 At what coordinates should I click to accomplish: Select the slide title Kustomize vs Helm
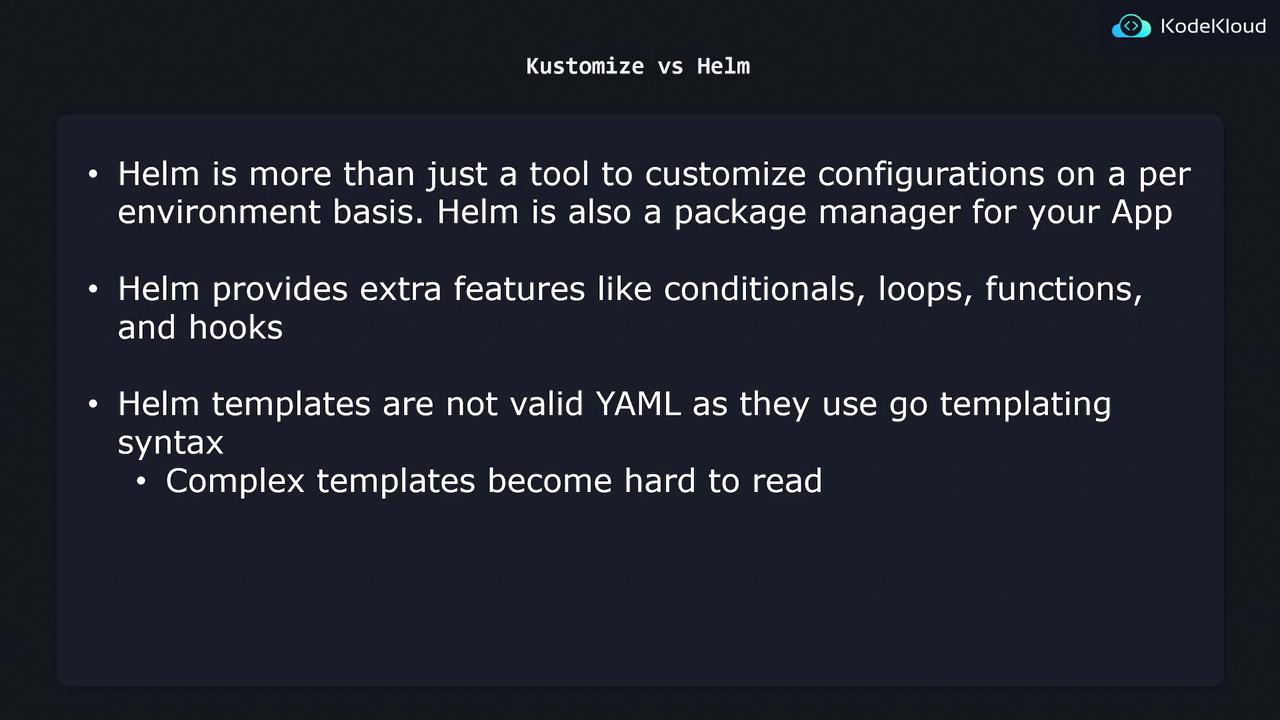pos(638,66)
